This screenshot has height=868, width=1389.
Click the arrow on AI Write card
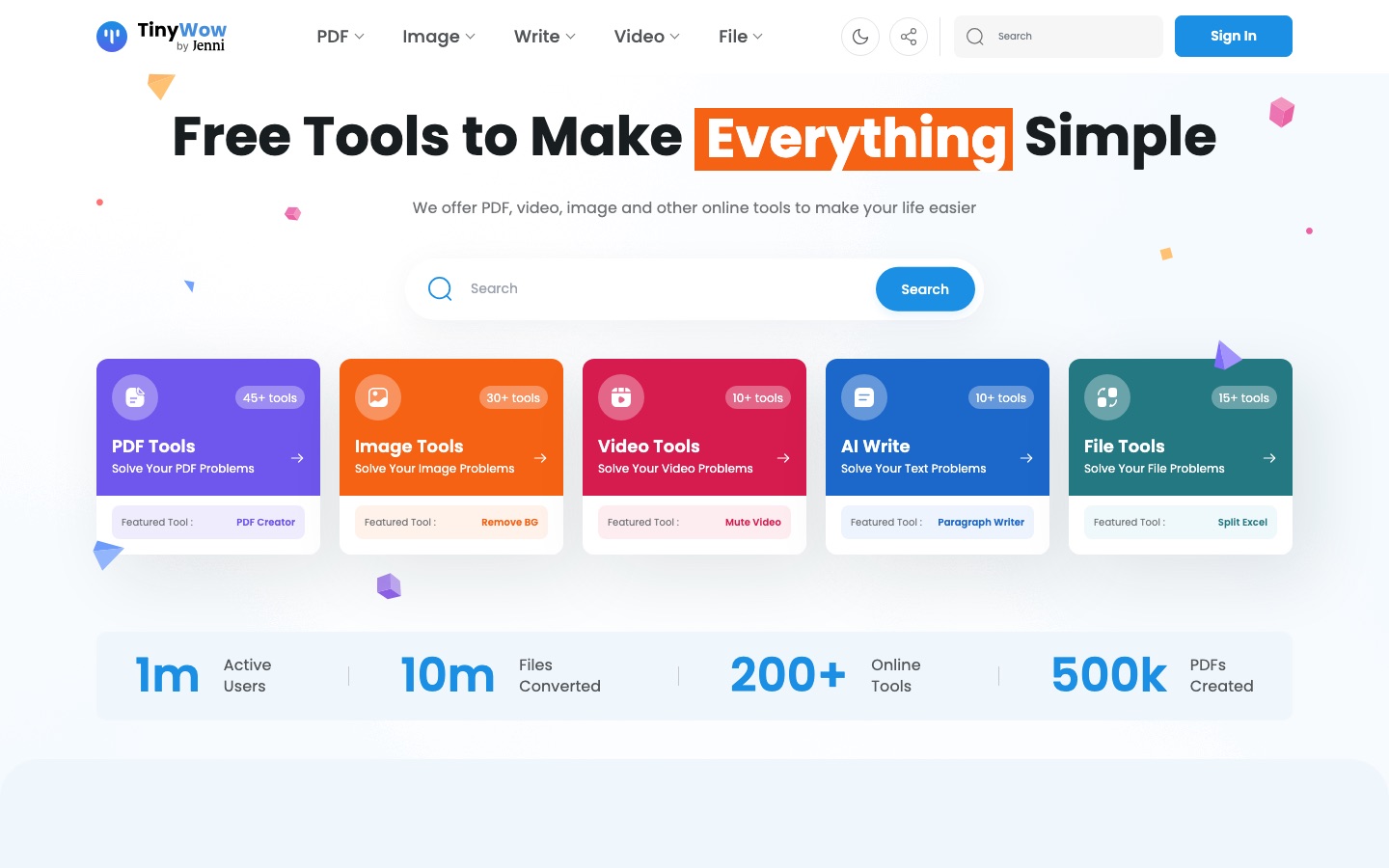click(x=1026, y=458)
